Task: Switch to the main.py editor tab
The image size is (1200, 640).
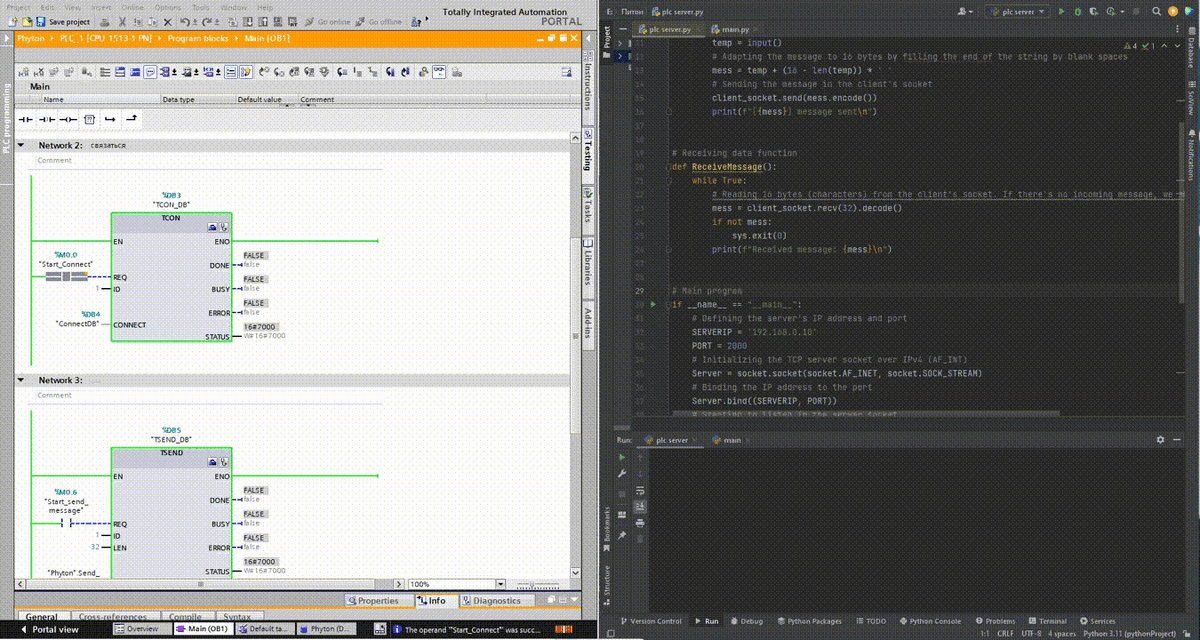Action: pyautogui.click(x=736, y=30)
